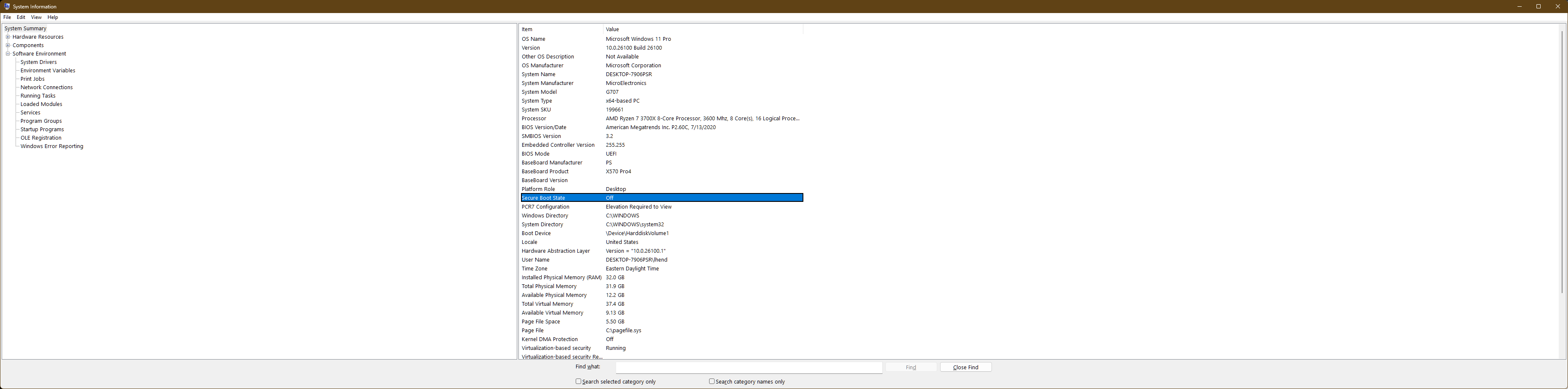Select the System Manufacturer row
This screenshot has height=389, width=1568.
(x=662, y=83)
